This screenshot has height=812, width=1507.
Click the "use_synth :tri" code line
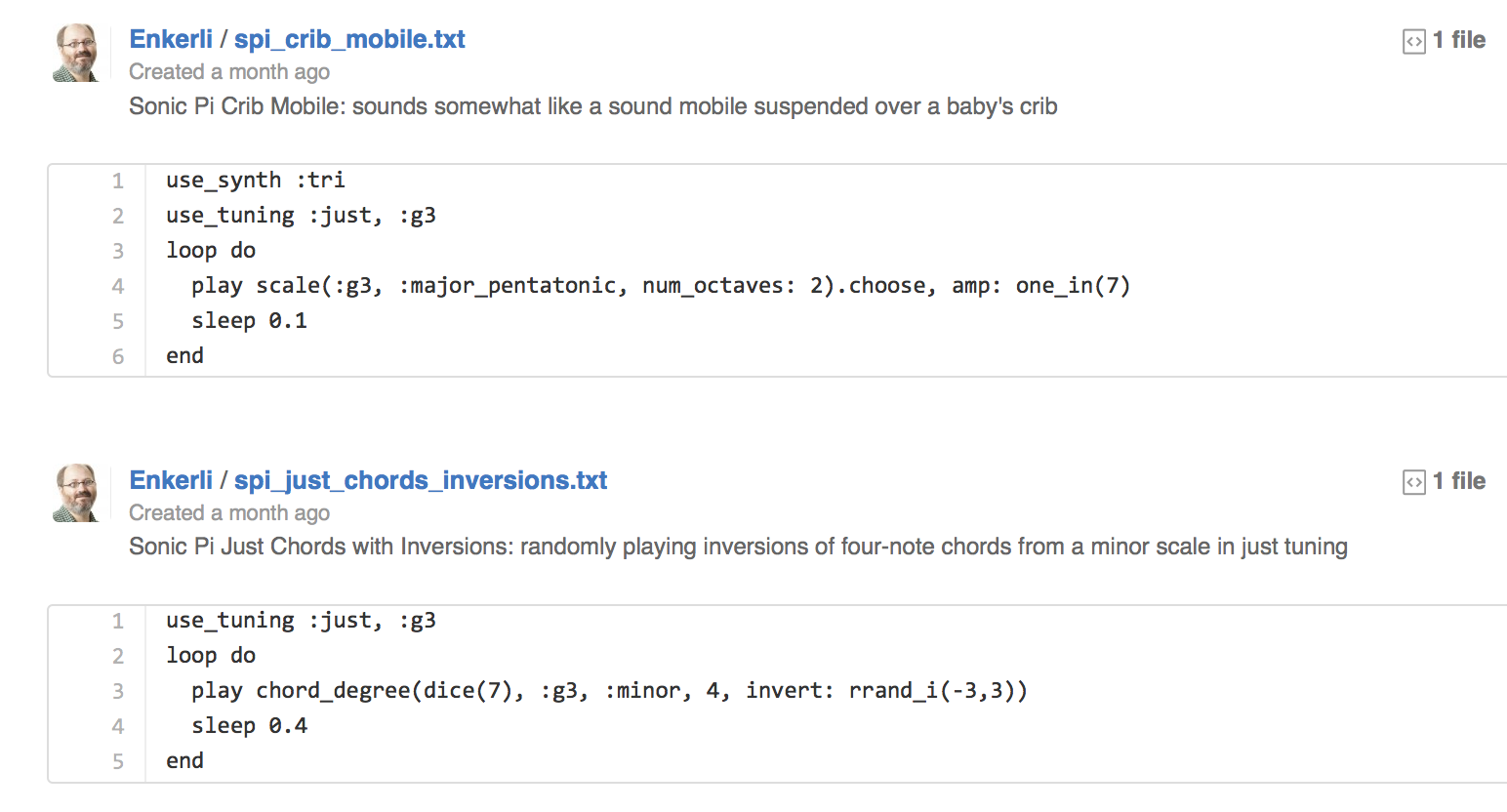click(255, 181)
